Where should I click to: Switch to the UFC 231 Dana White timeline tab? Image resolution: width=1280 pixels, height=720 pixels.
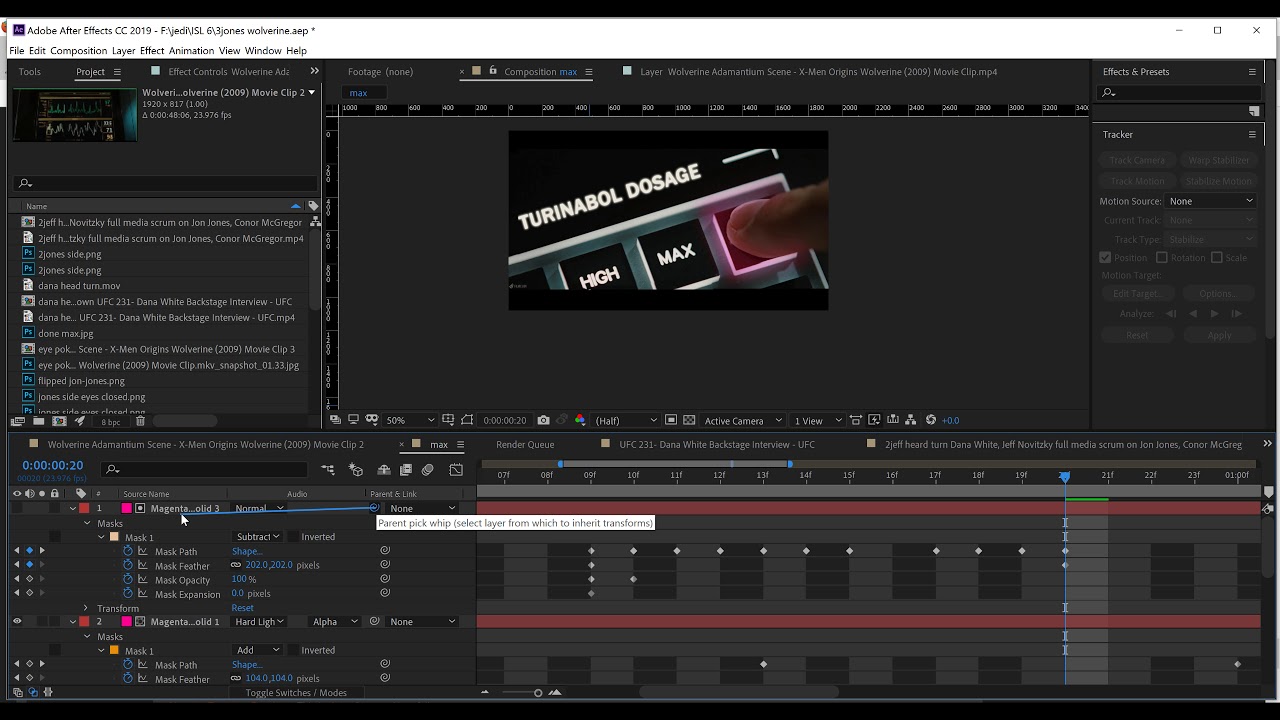716,444
